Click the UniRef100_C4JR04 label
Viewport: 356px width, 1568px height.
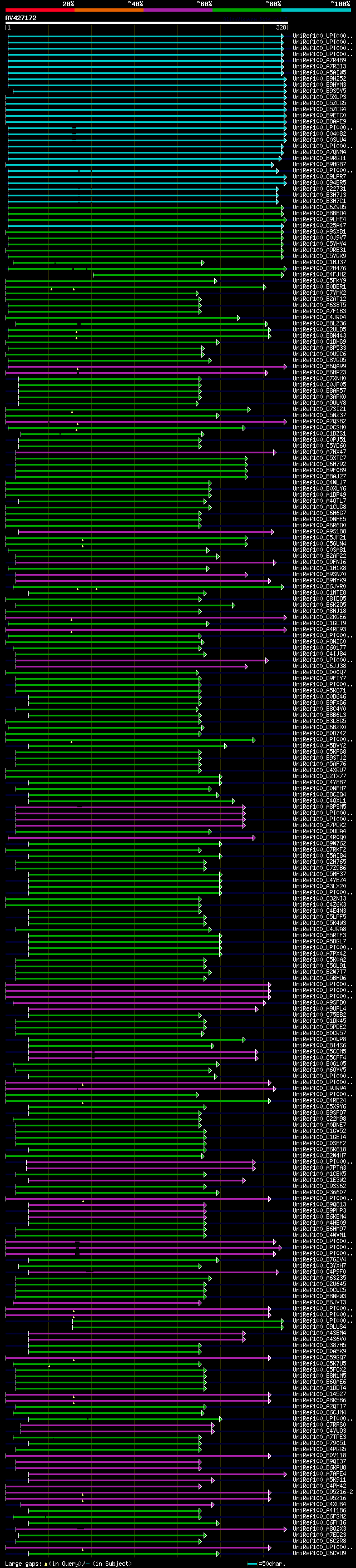319,317
